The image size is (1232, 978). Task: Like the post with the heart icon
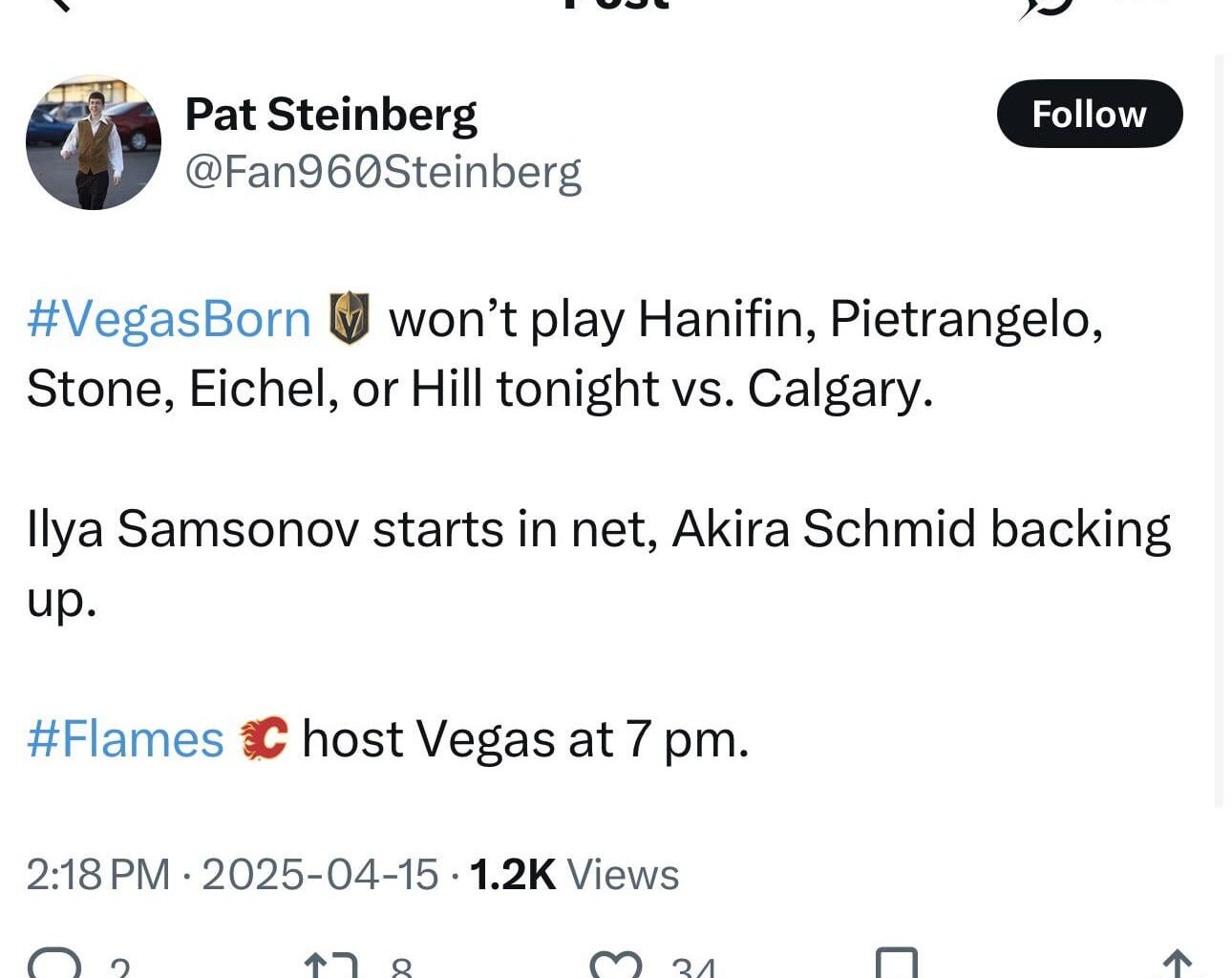pyautogui.click(x=616, y=967)
